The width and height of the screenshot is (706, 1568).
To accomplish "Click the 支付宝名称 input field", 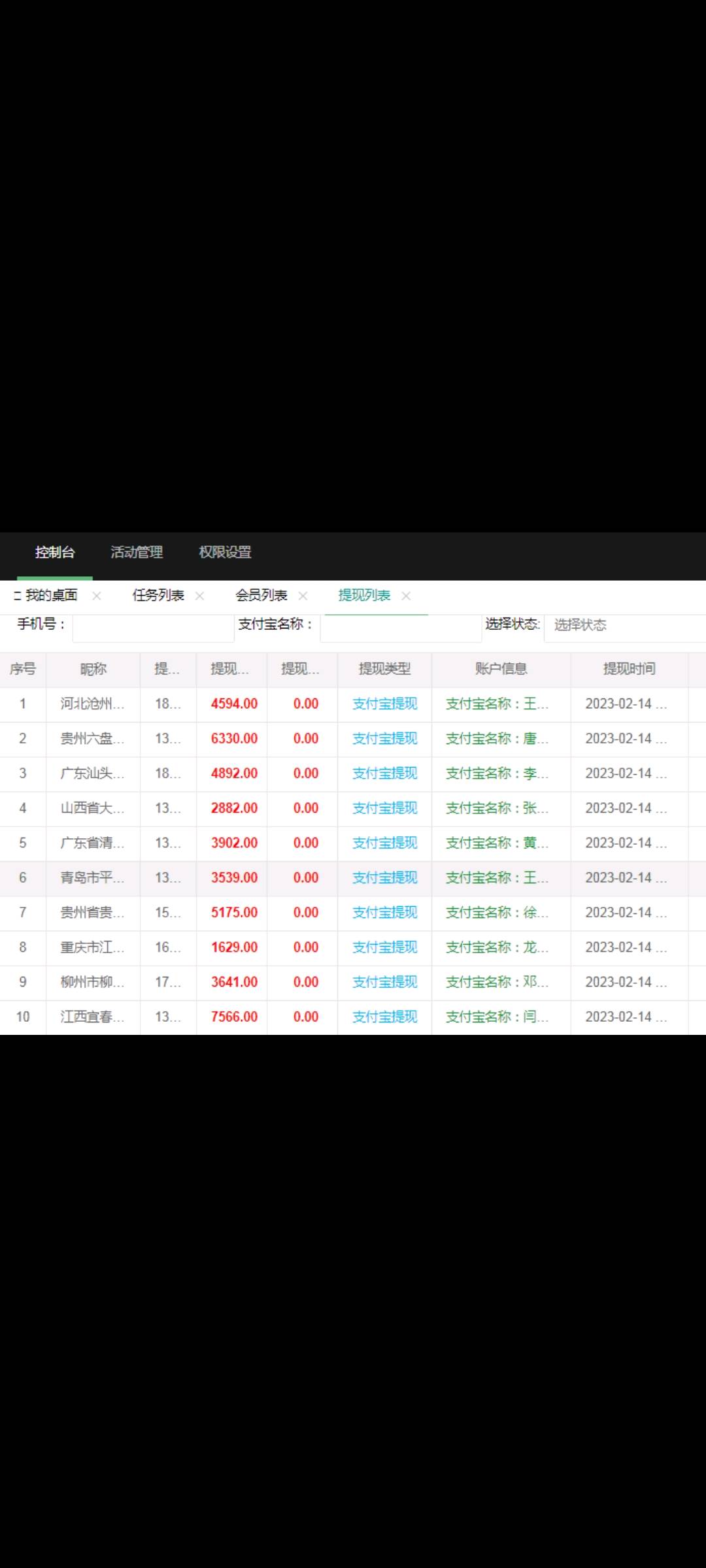I will coord(400,627).
